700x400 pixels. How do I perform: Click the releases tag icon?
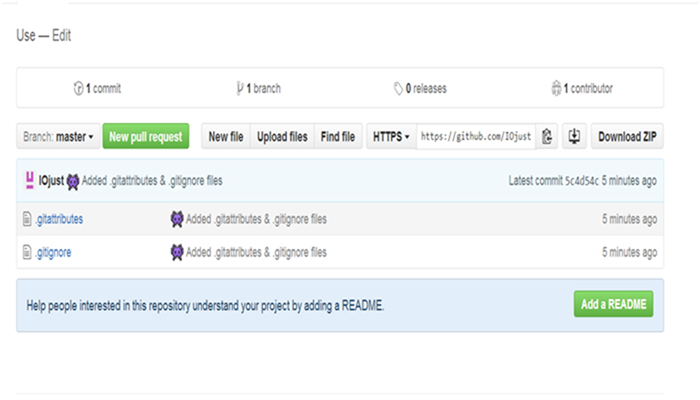[398, 88]
